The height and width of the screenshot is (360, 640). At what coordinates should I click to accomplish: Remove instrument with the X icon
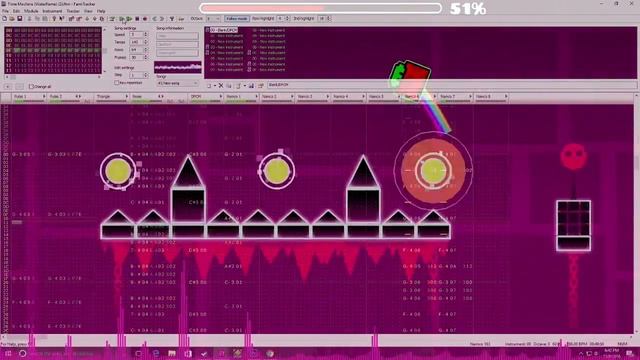click(221, 86)
